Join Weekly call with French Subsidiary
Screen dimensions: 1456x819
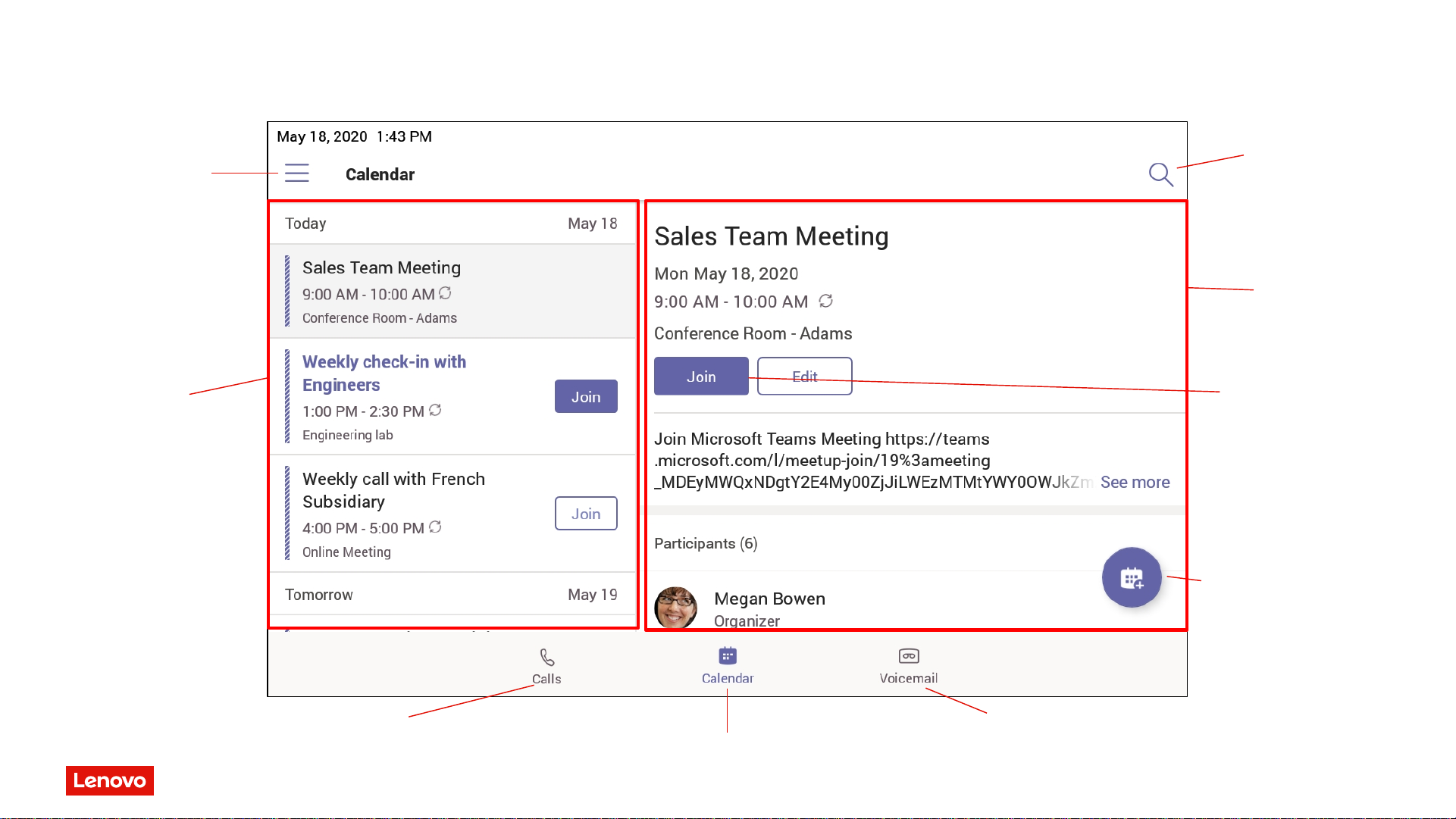586,514
